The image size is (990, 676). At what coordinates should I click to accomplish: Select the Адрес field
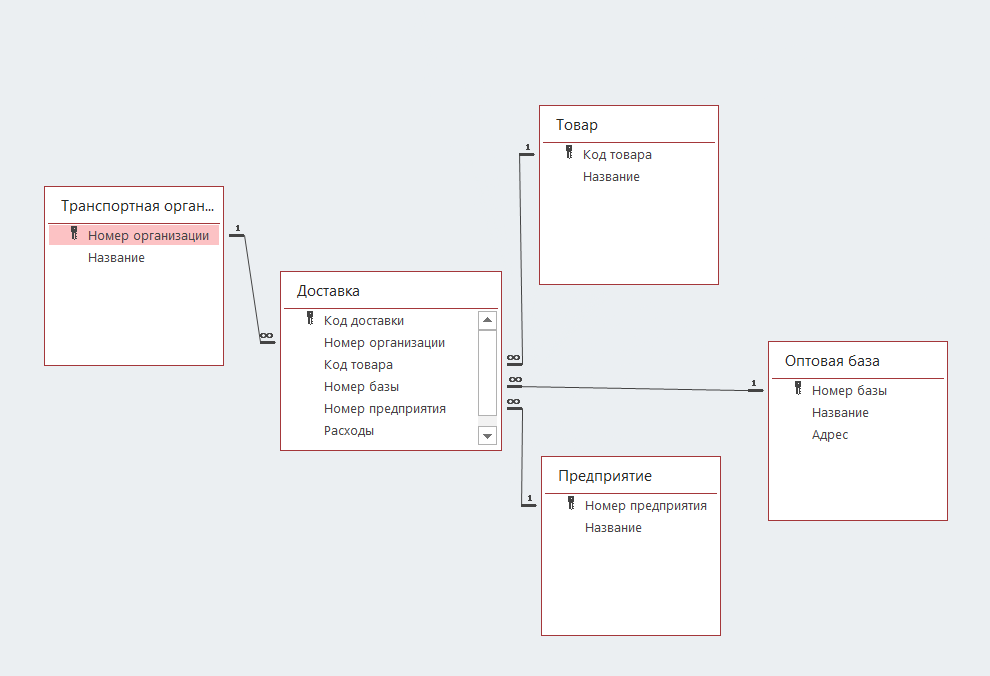coord(830,435)
